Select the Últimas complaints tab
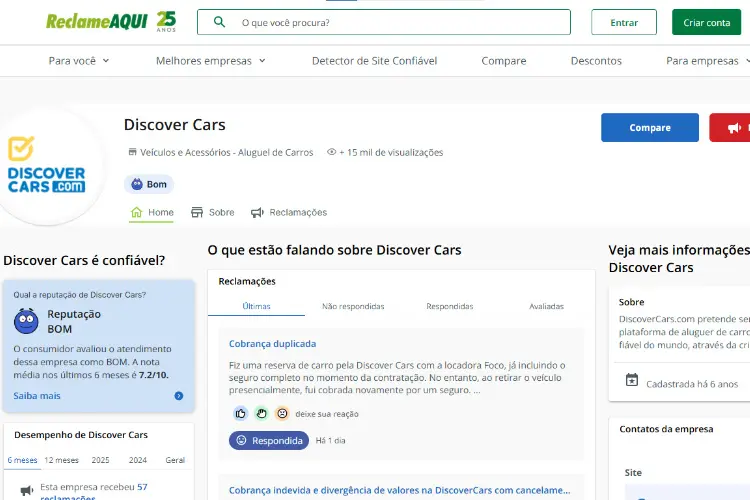The image size is (750, 500). pyautogui.click(x=256, y=306)
